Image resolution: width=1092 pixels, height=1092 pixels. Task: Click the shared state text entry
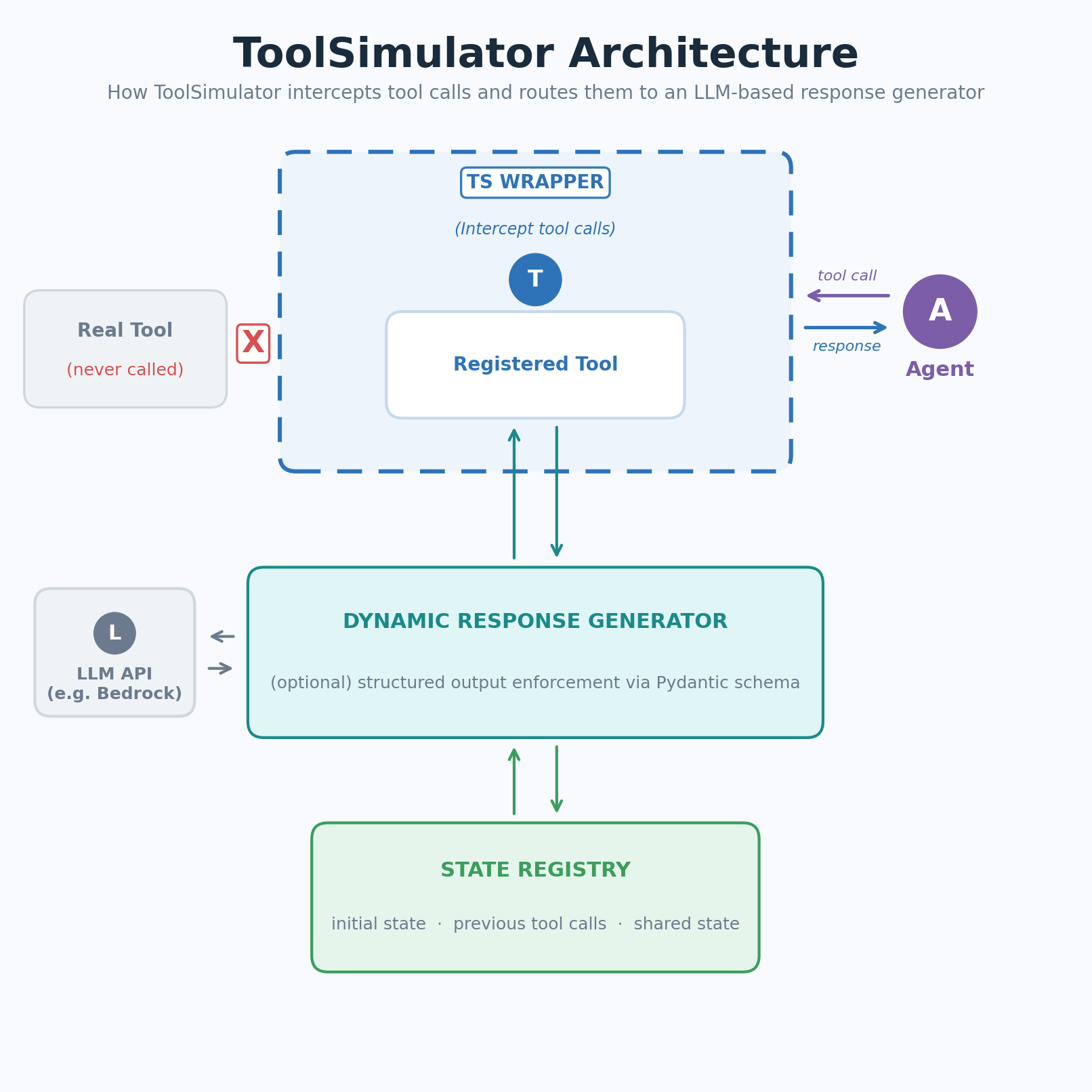[x=686, y=923]
